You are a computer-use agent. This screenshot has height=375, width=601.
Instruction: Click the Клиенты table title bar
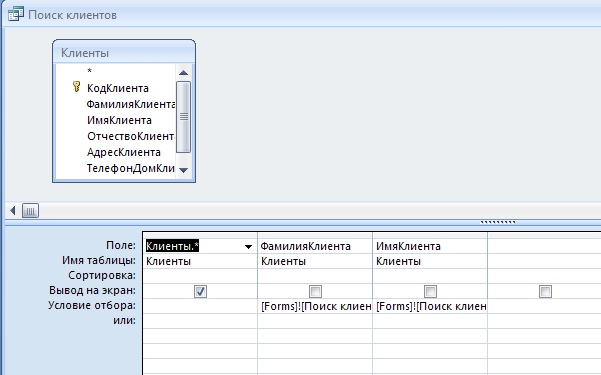click(124, 52)
